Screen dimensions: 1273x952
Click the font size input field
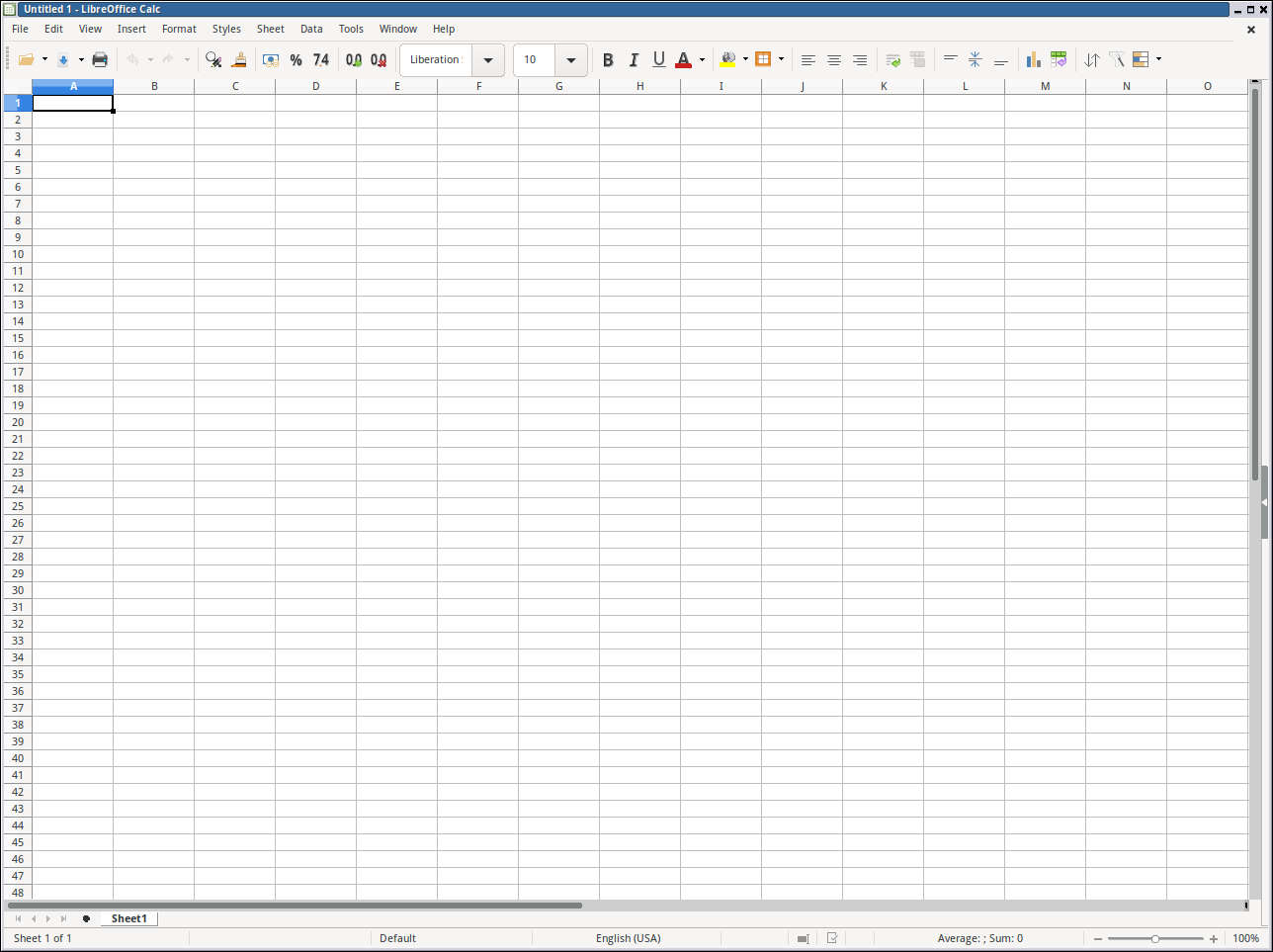[535, 59]
